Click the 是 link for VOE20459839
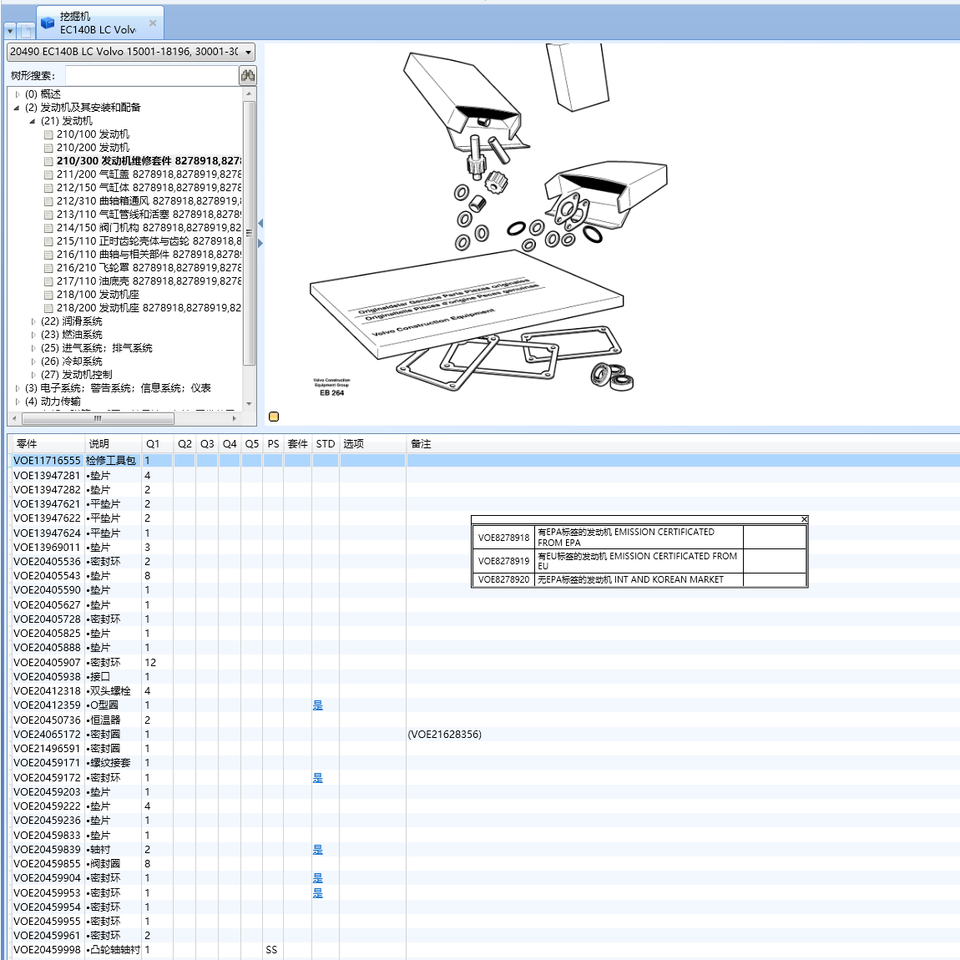Screen dimensions: 960x960 318,850
